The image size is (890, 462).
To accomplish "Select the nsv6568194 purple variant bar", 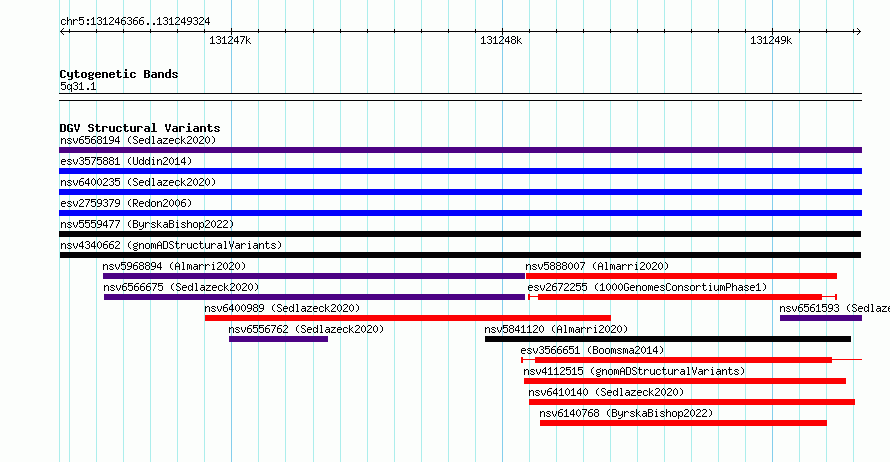I will click(x=460, y=150).
